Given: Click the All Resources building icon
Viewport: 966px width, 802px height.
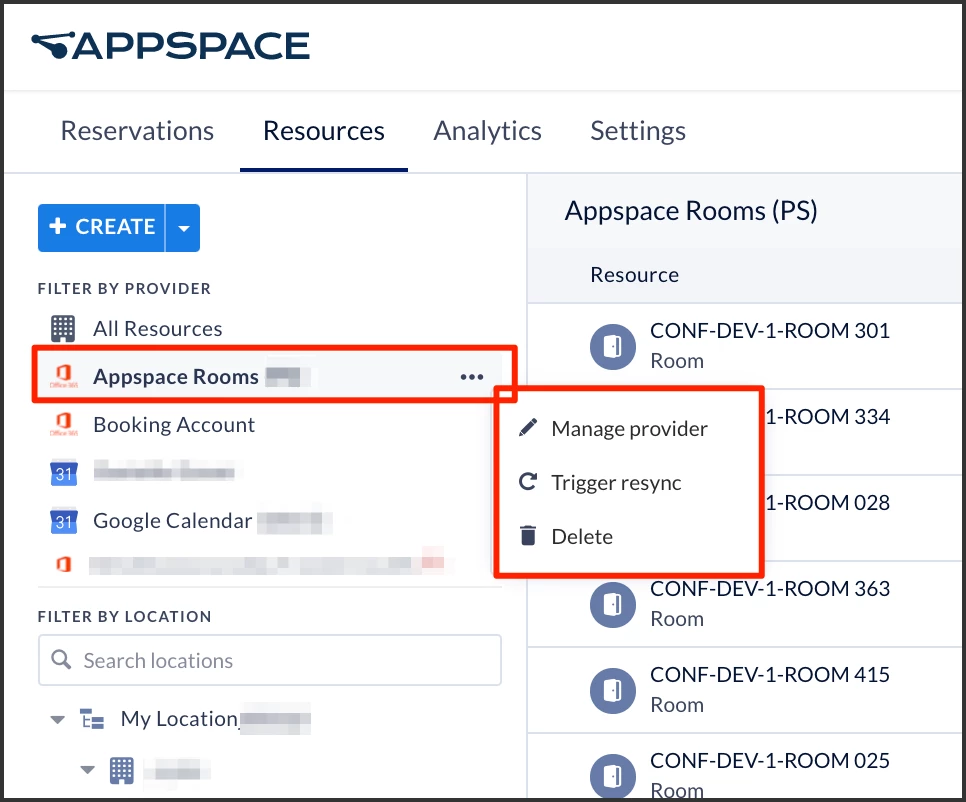Looking at the screenshot, I should [x=63, y=329].
